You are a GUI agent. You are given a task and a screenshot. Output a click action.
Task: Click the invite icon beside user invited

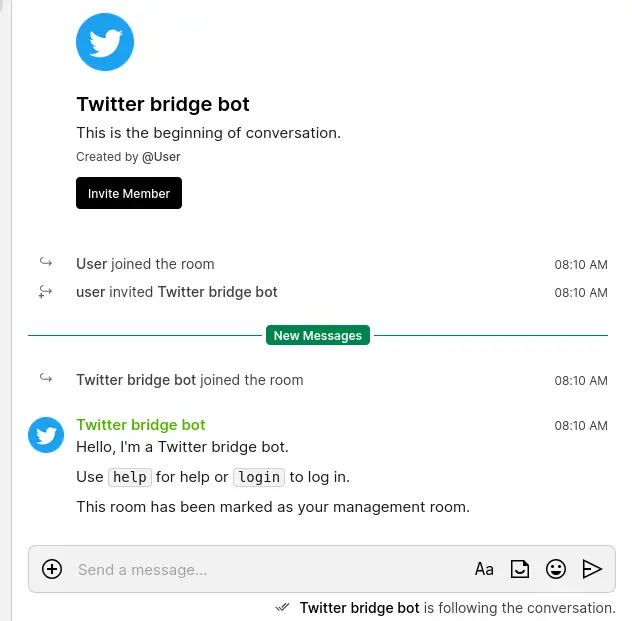(x=46, y=292)
